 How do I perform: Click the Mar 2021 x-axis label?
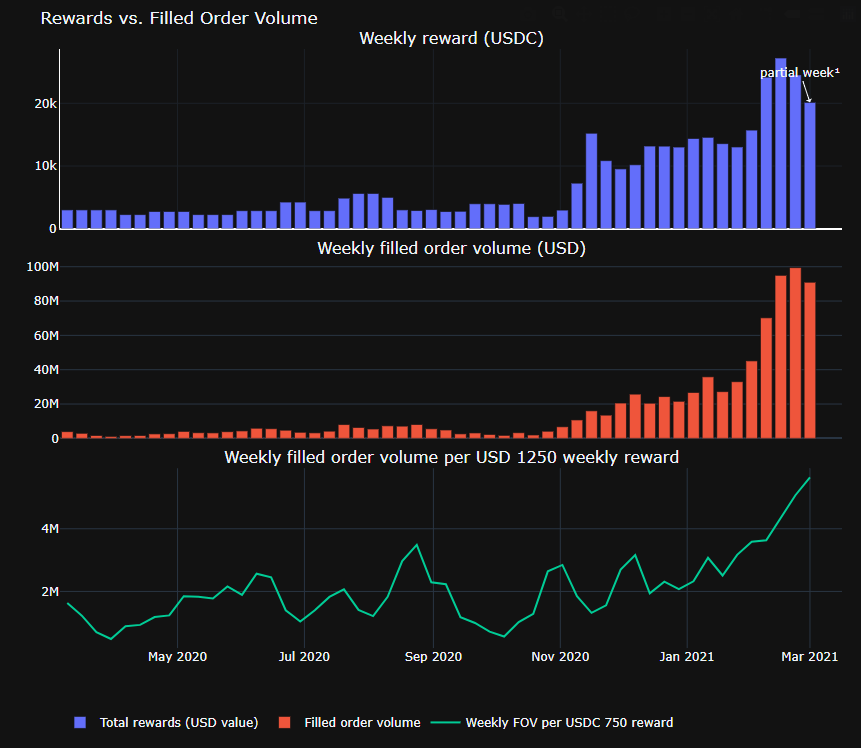pyautogui.click(x=809, y=657)
